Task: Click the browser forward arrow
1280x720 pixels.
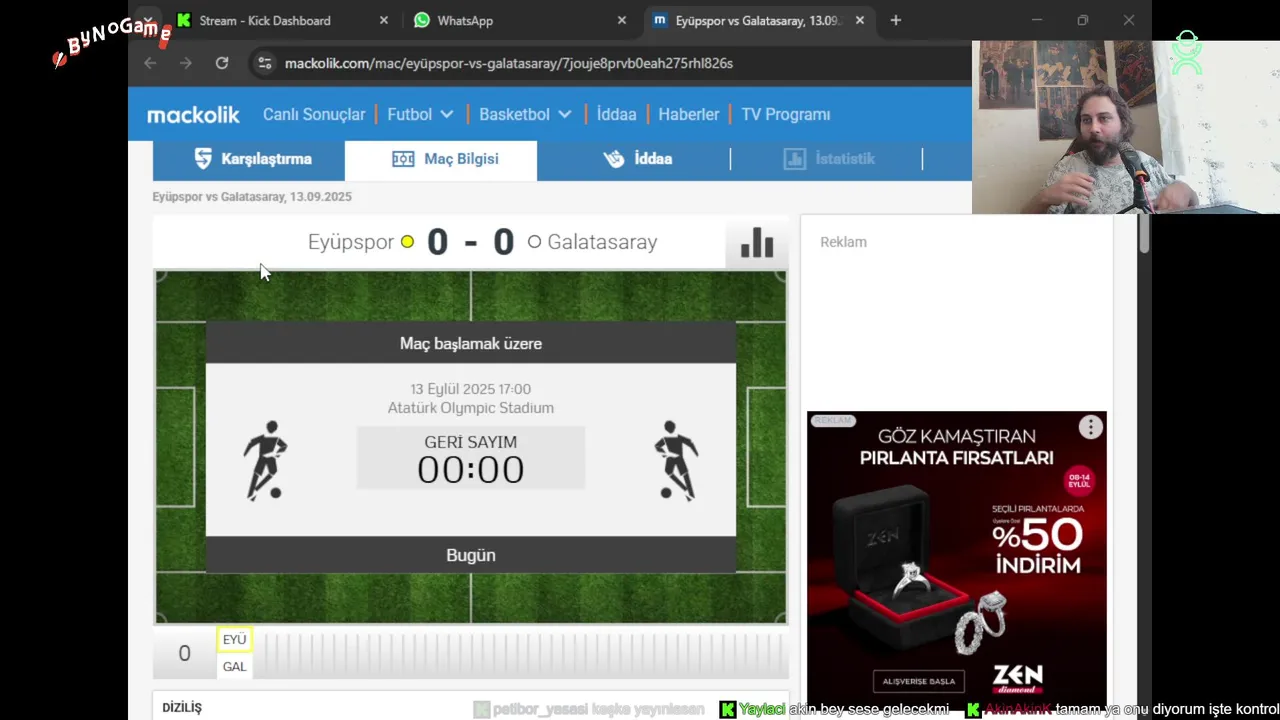Action: tap(186, 63)
